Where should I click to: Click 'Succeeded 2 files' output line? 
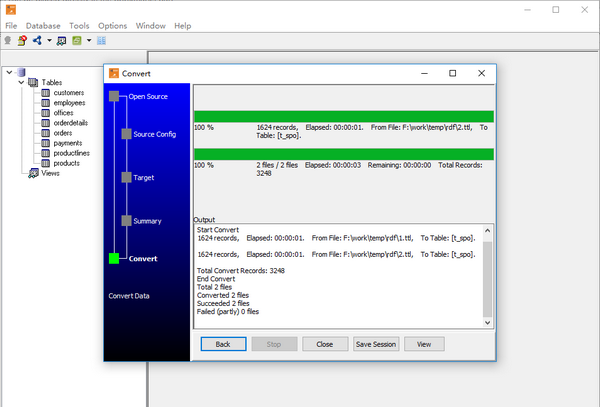pos(223,303)
